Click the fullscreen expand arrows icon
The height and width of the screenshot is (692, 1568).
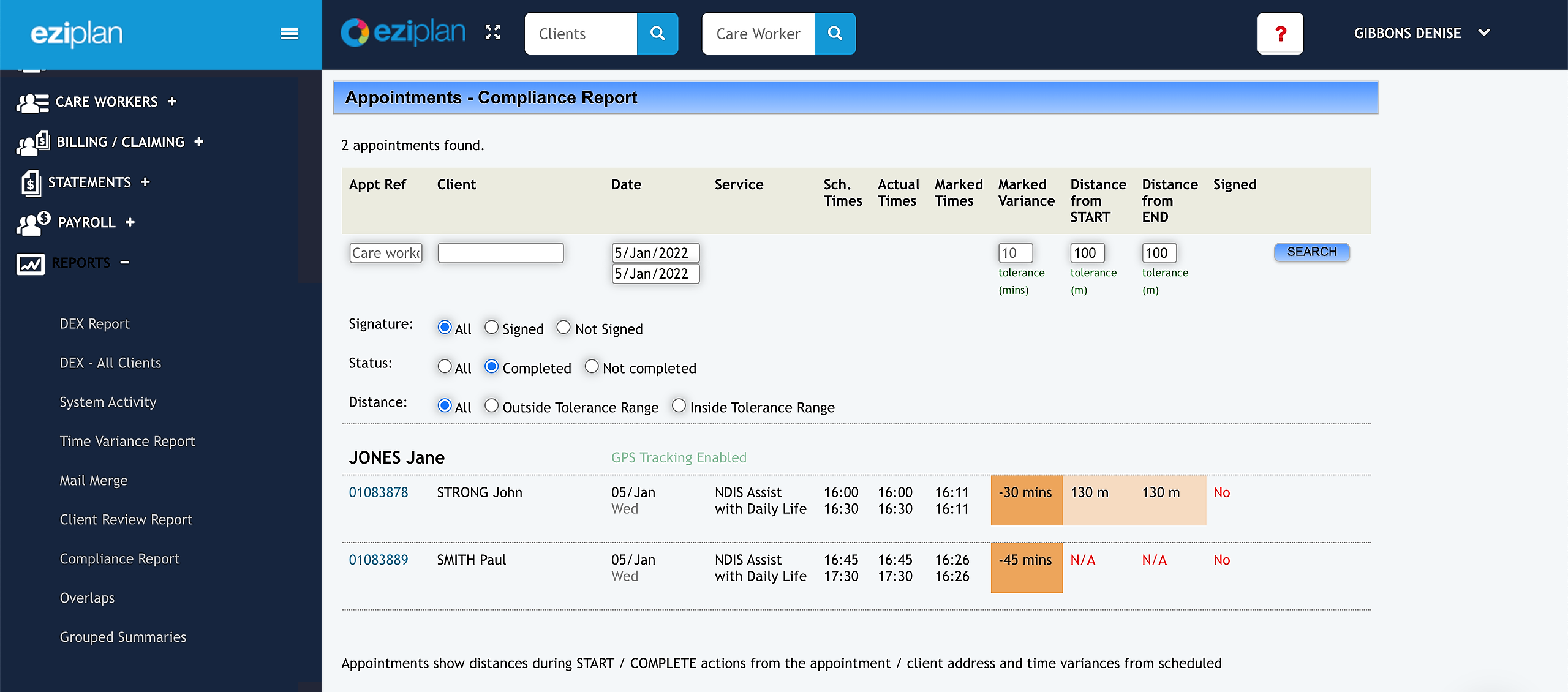[492, 33]
